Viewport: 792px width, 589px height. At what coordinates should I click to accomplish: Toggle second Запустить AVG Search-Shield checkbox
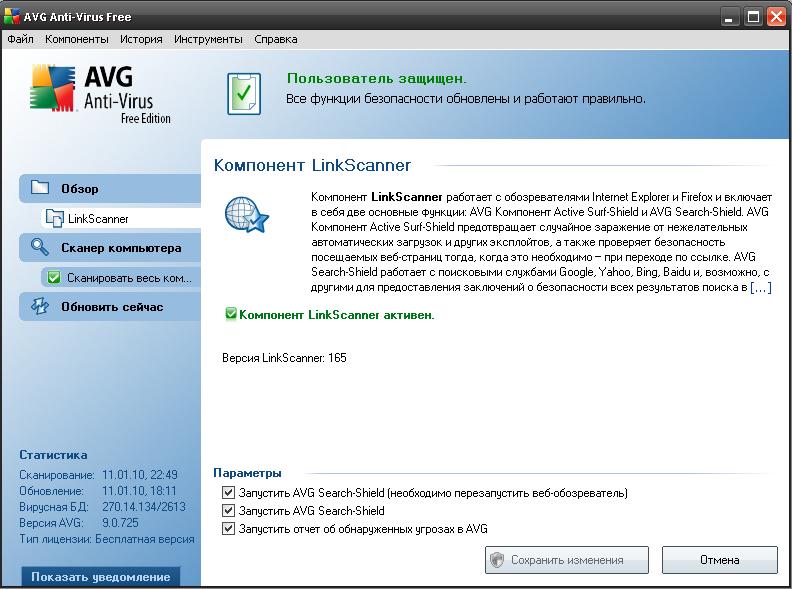[x=228, y=511]
